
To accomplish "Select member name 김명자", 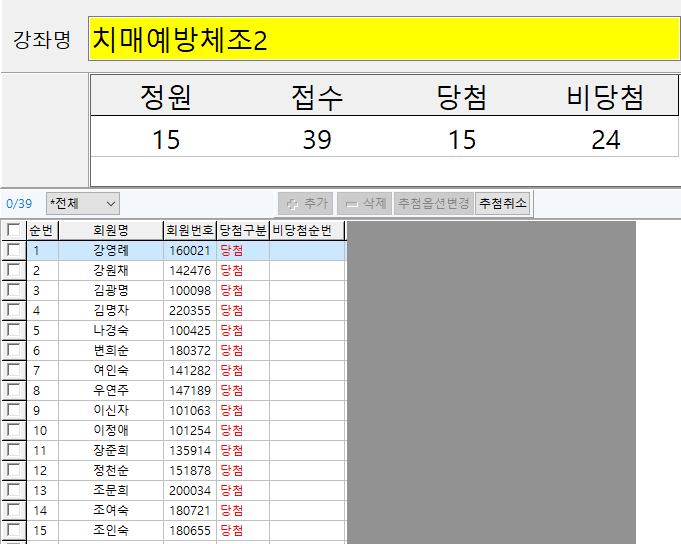I will pyautogui.click(x=111, y=310).
